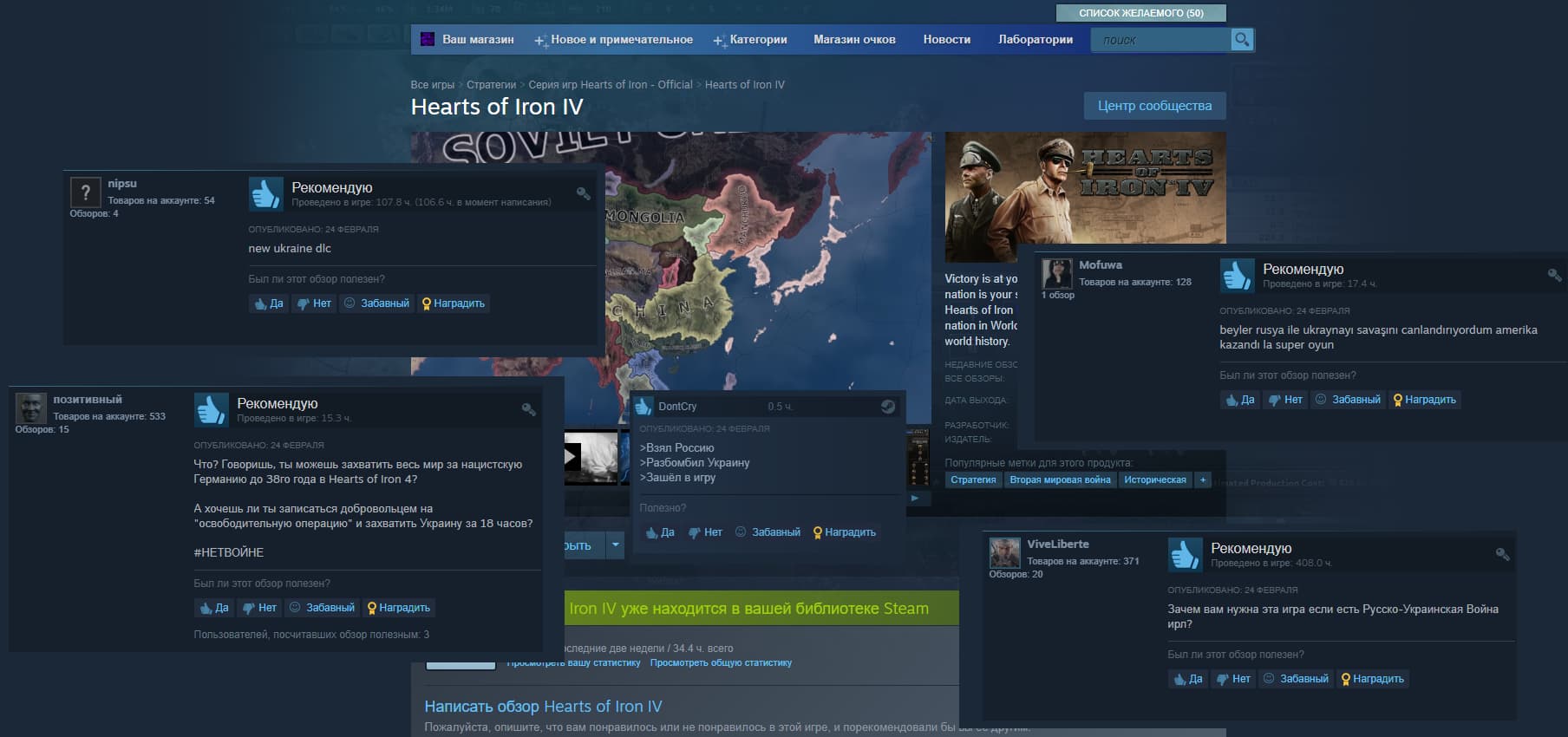Viewport: 1568px width, 737px height.
Task: Click the Стратегия tag
Action: pos(973,479)
